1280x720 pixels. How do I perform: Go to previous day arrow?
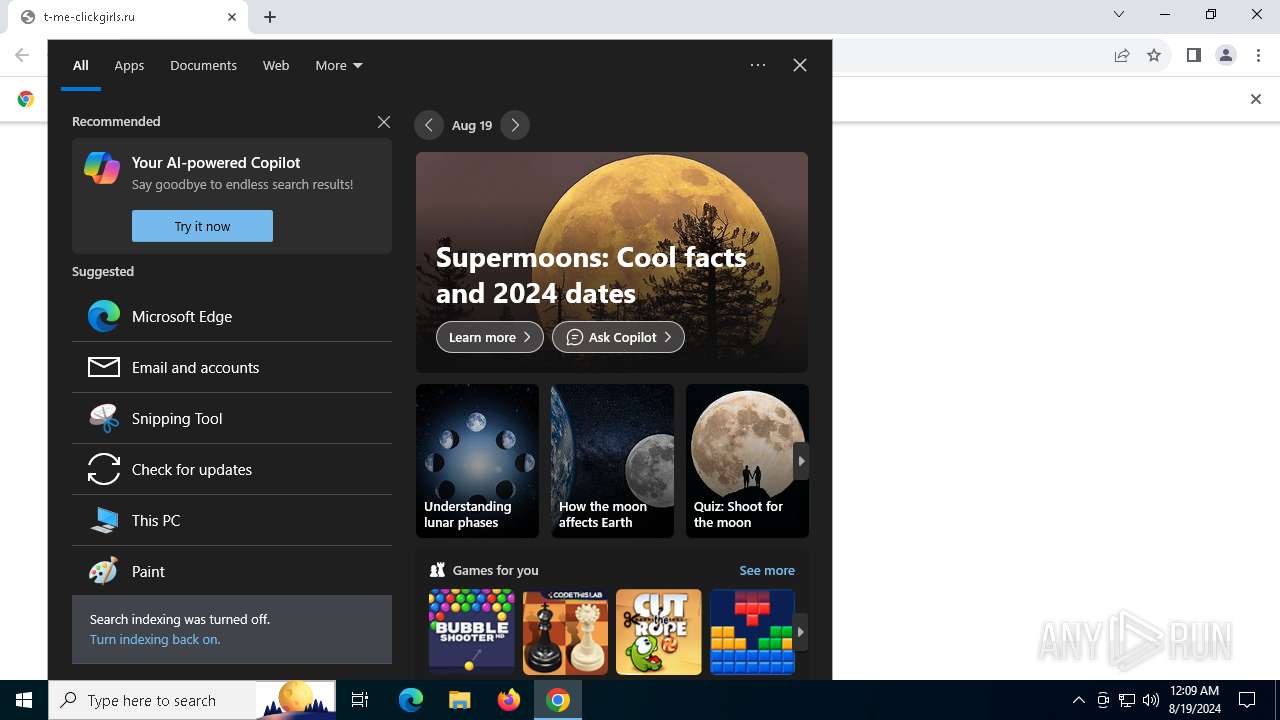[429, 125]
